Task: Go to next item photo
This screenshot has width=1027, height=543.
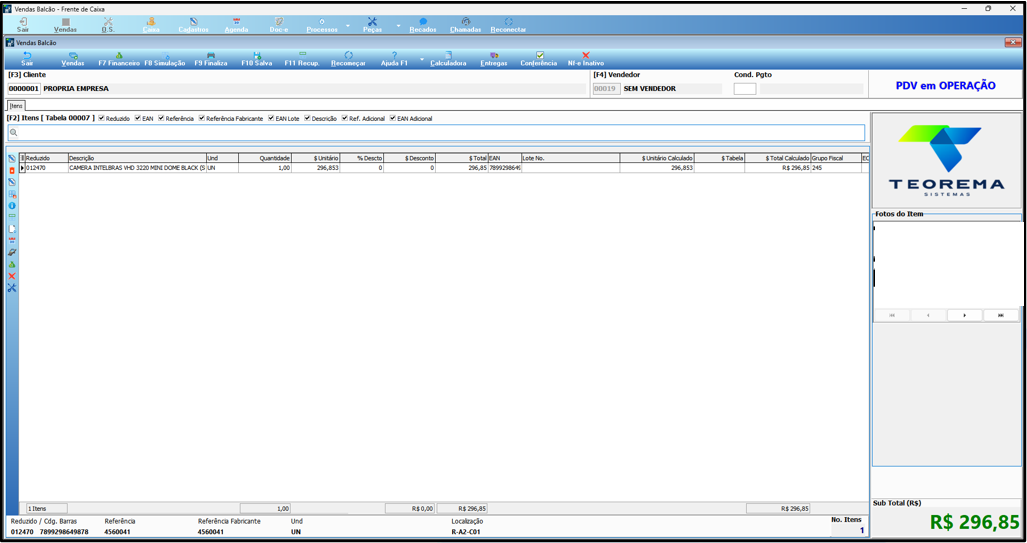Action: click(x=965, y=315)
